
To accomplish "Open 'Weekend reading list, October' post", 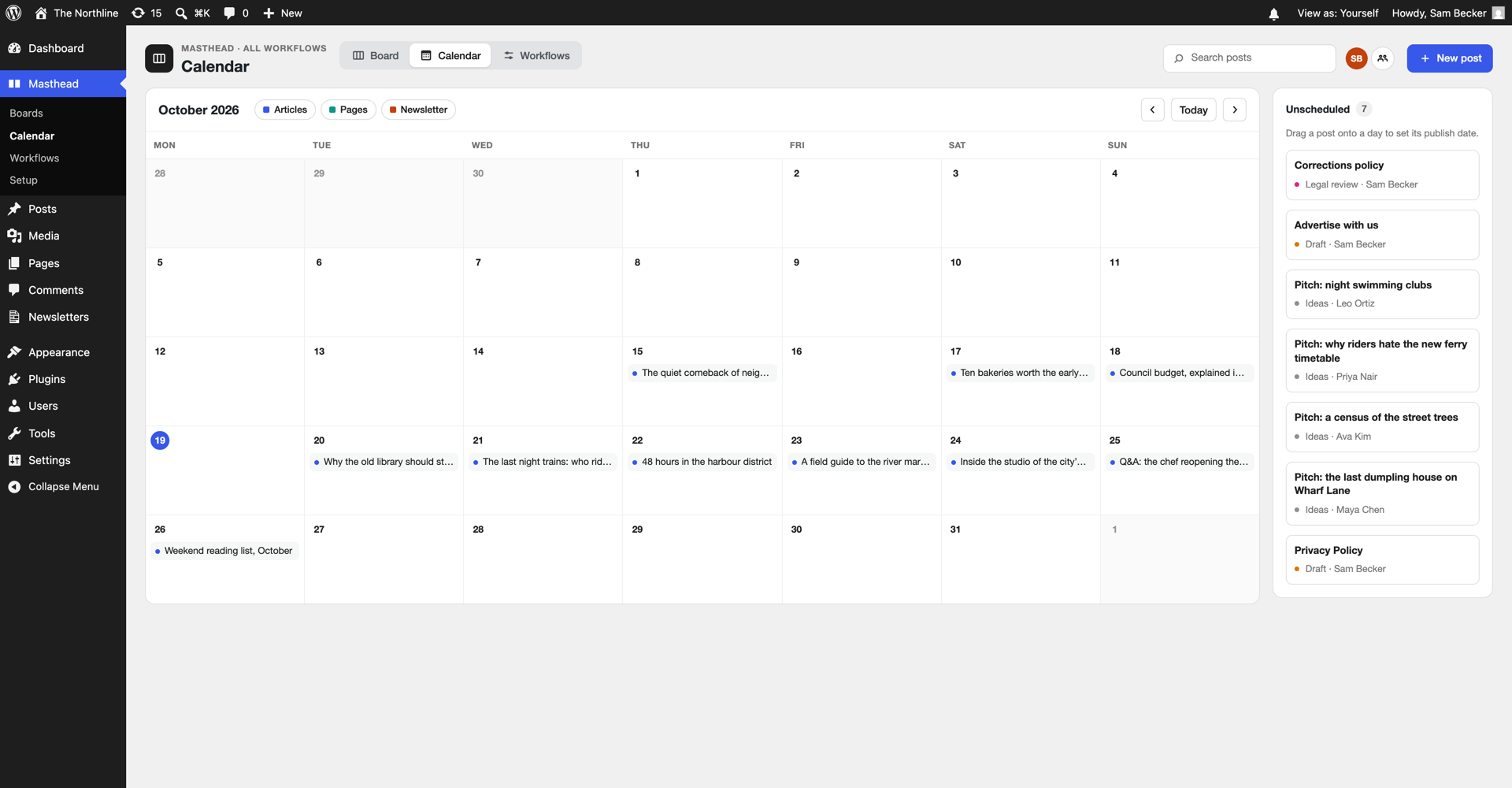I will [x=224, y=551].
